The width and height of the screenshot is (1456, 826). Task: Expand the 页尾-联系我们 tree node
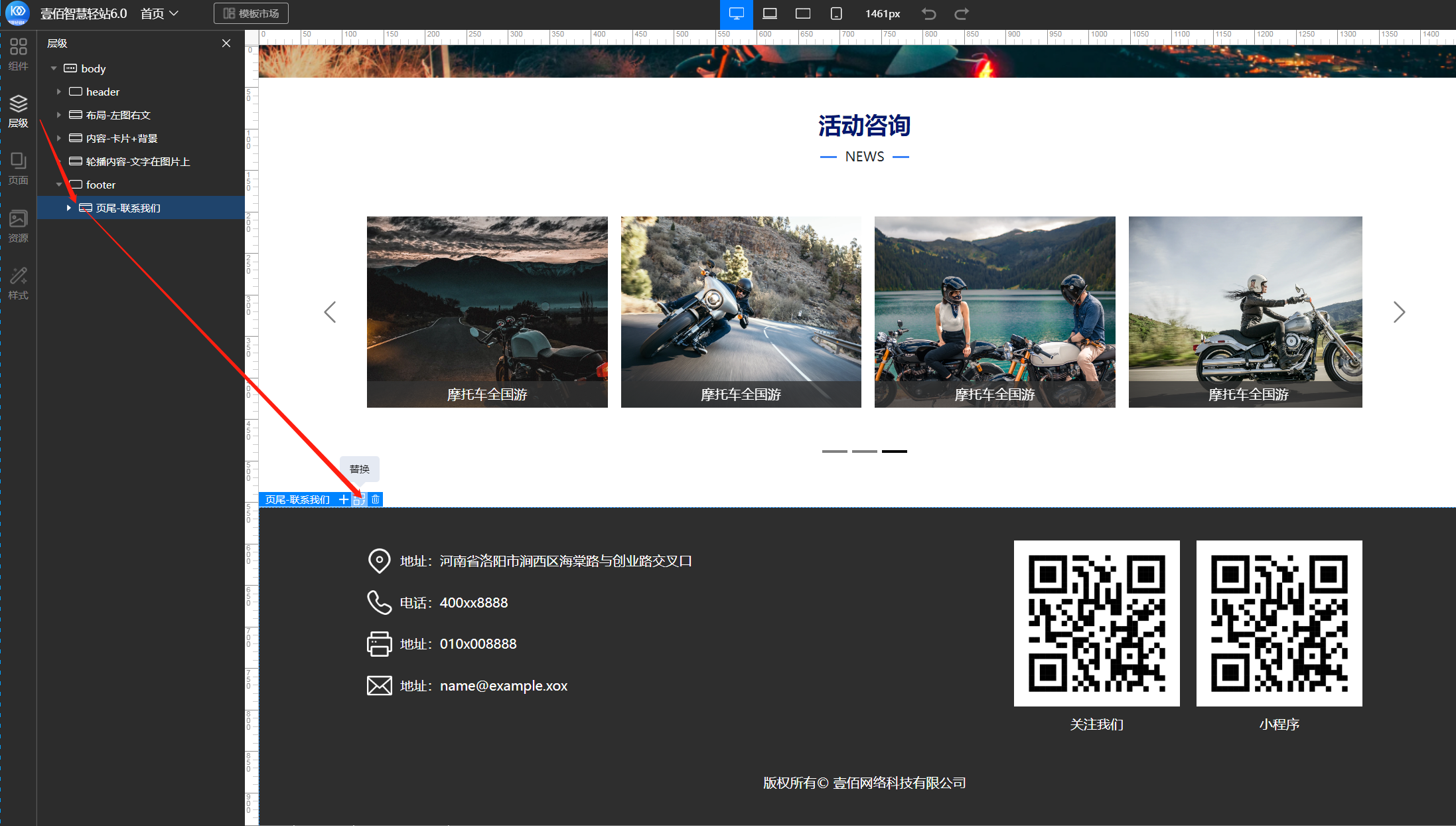click(x=69, y=208)
